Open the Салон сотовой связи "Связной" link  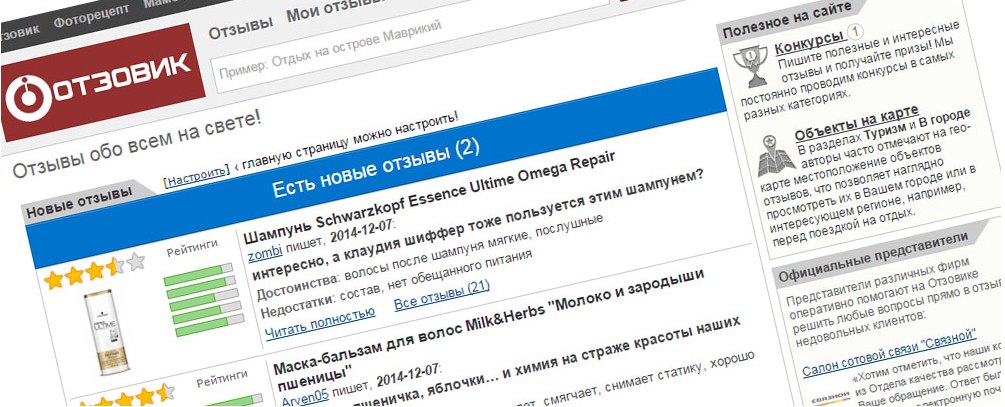[x=890, y=352]
